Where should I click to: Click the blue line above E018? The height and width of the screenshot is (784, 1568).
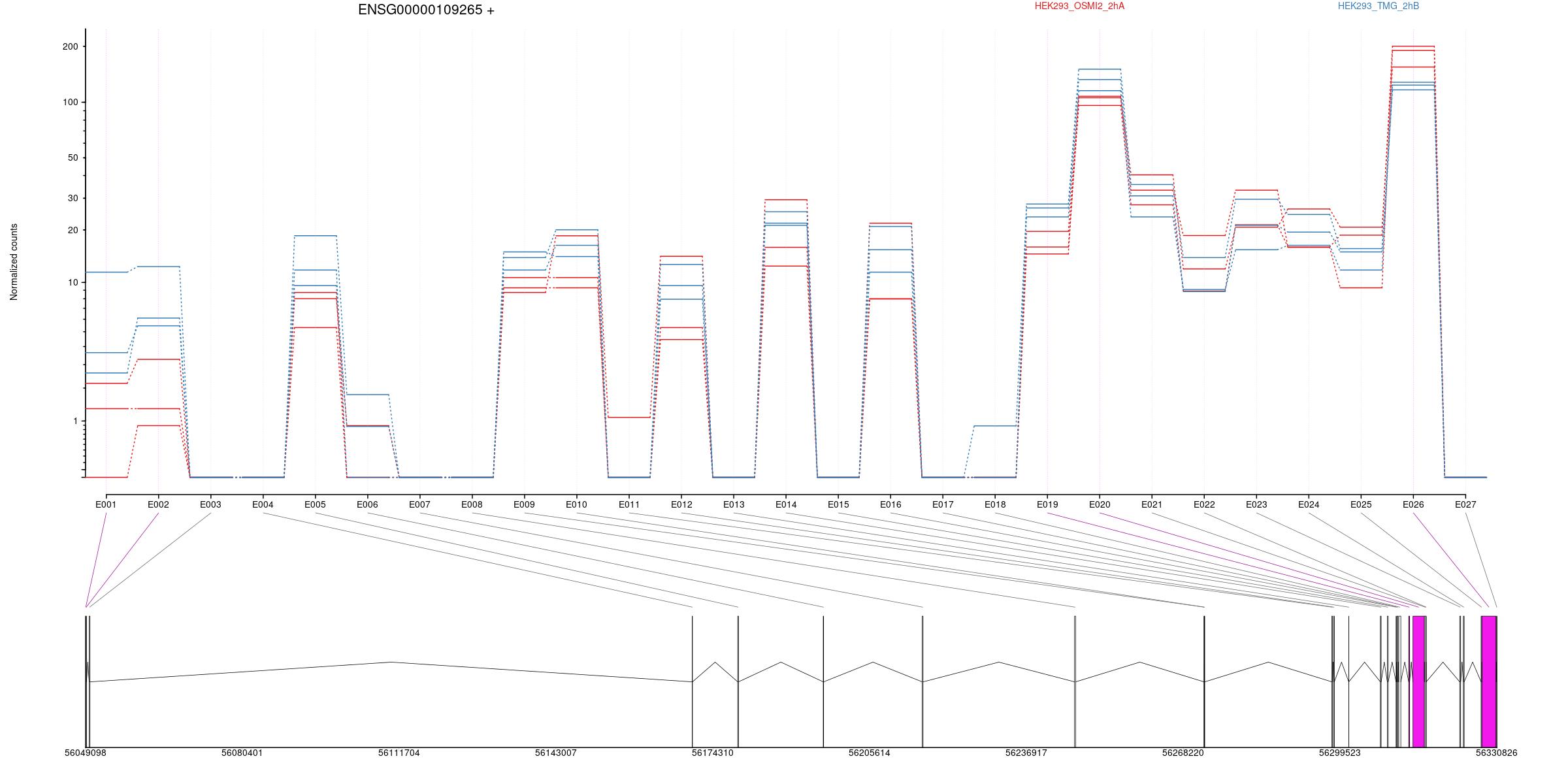point(995,426)
